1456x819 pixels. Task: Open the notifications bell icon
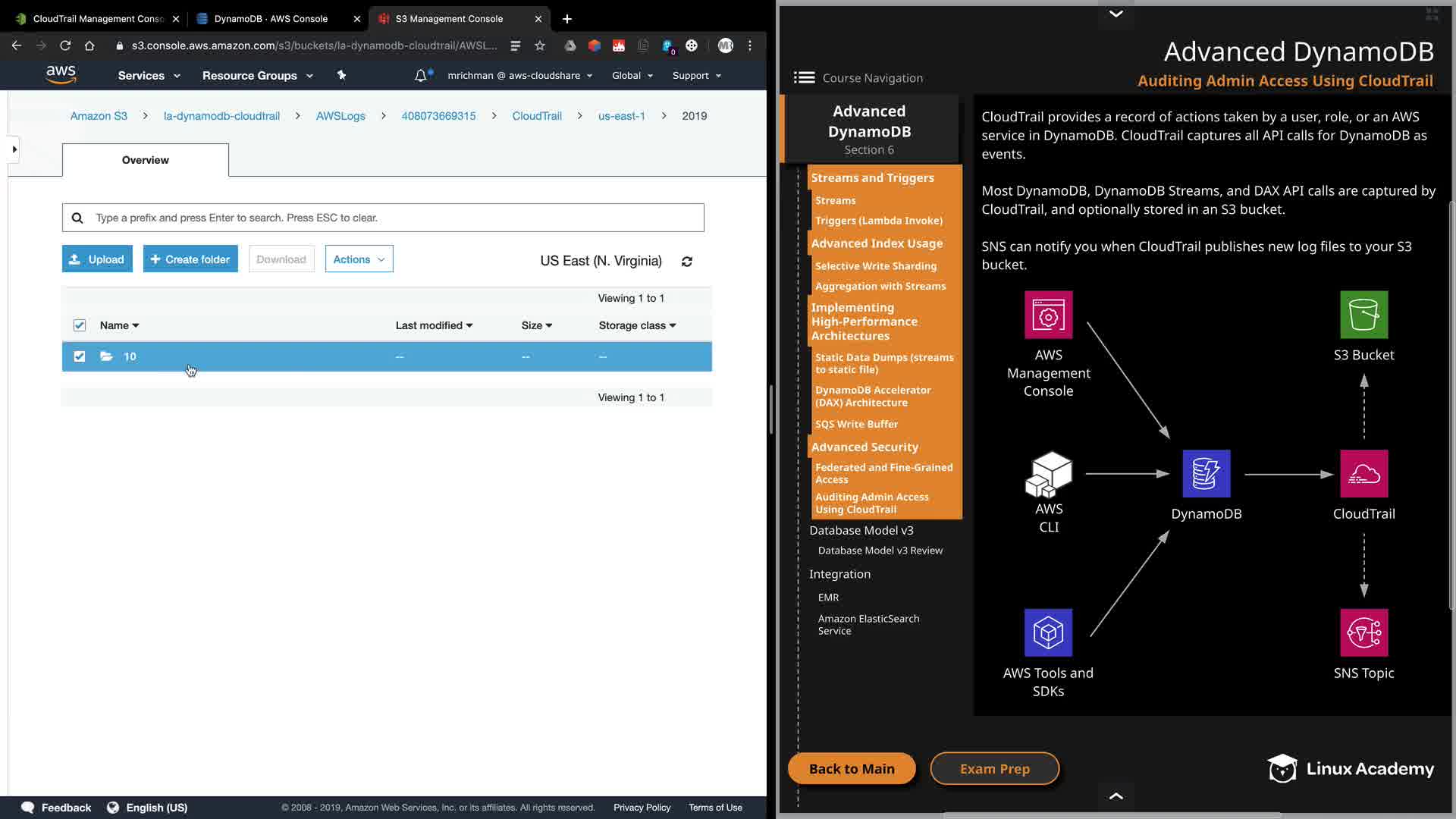tap(420, 75)
